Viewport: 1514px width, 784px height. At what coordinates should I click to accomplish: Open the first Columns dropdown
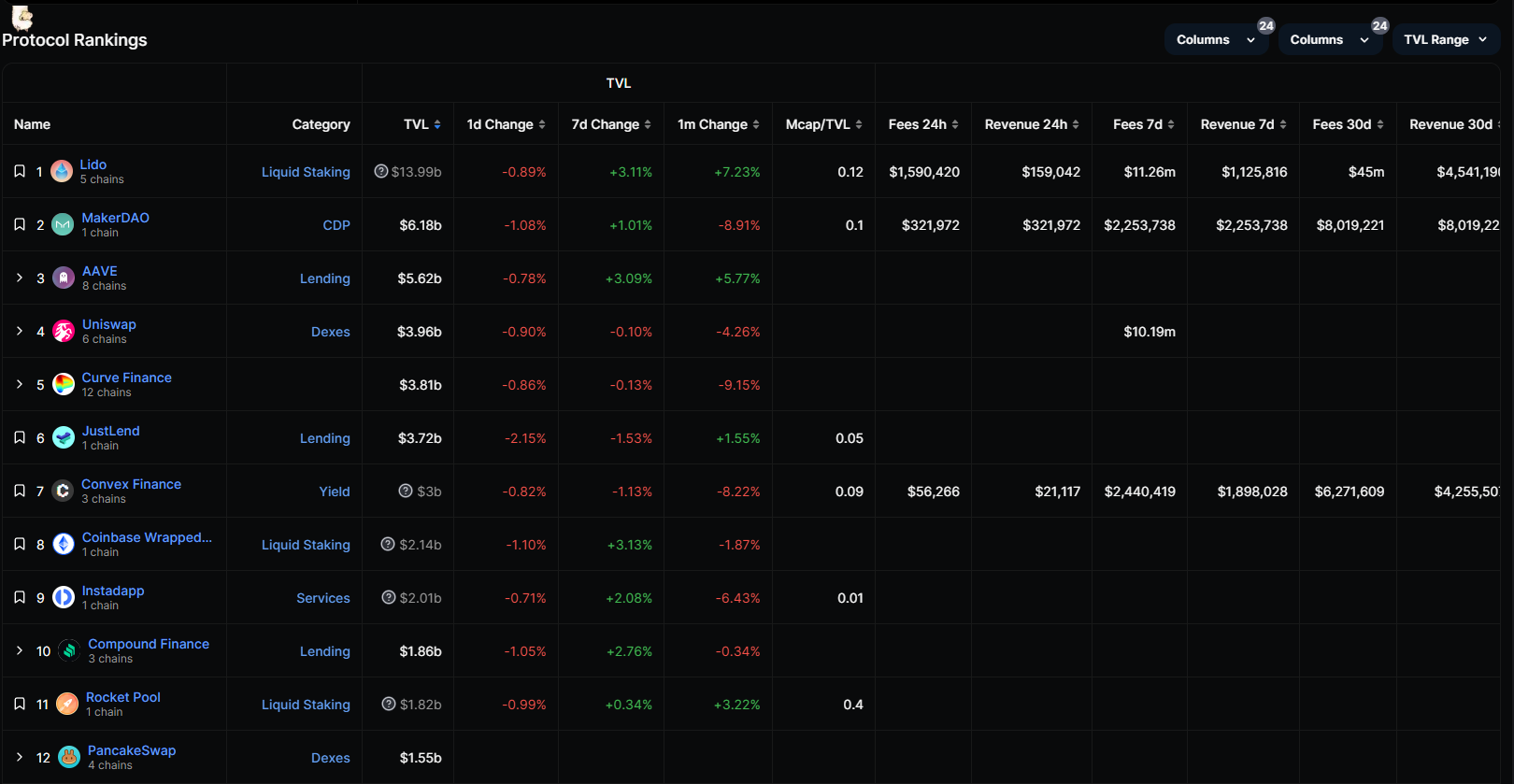click(x=1216, y=39)
